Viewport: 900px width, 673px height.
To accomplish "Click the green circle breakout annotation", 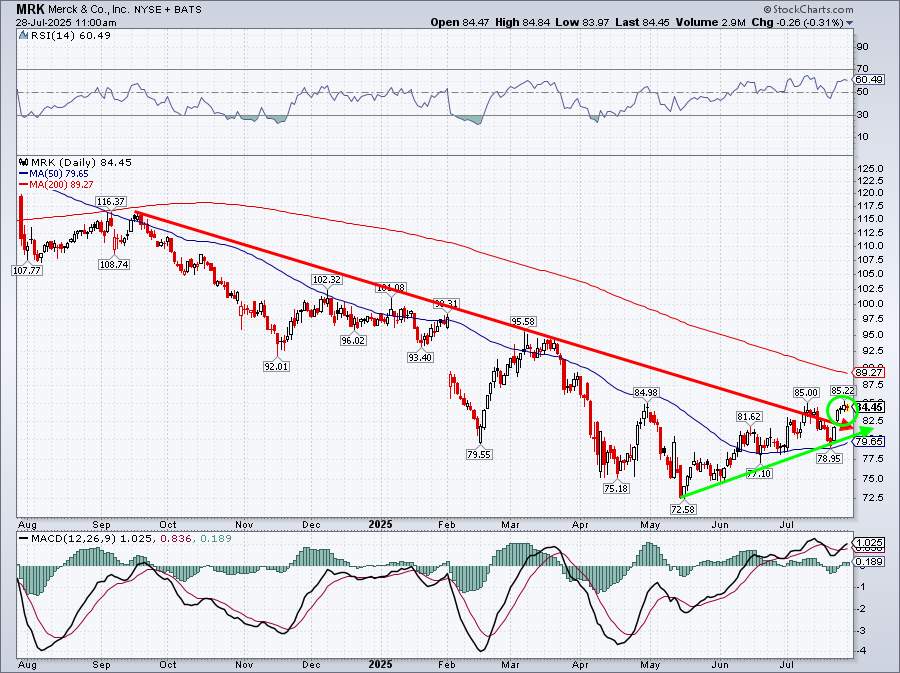I will (843, 406).
